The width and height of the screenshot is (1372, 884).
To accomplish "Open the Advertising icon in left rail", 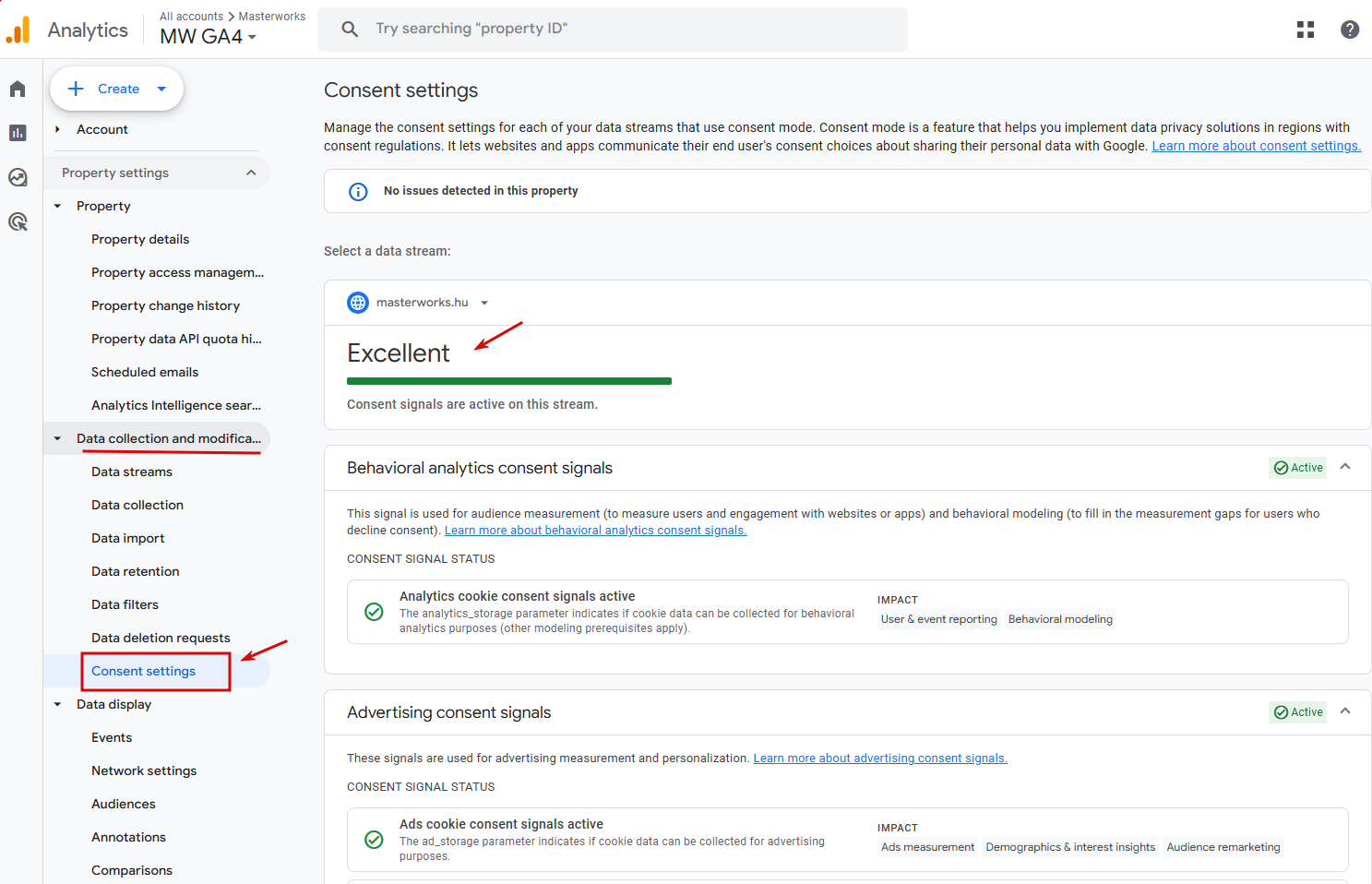I will (x=18, y=221).
